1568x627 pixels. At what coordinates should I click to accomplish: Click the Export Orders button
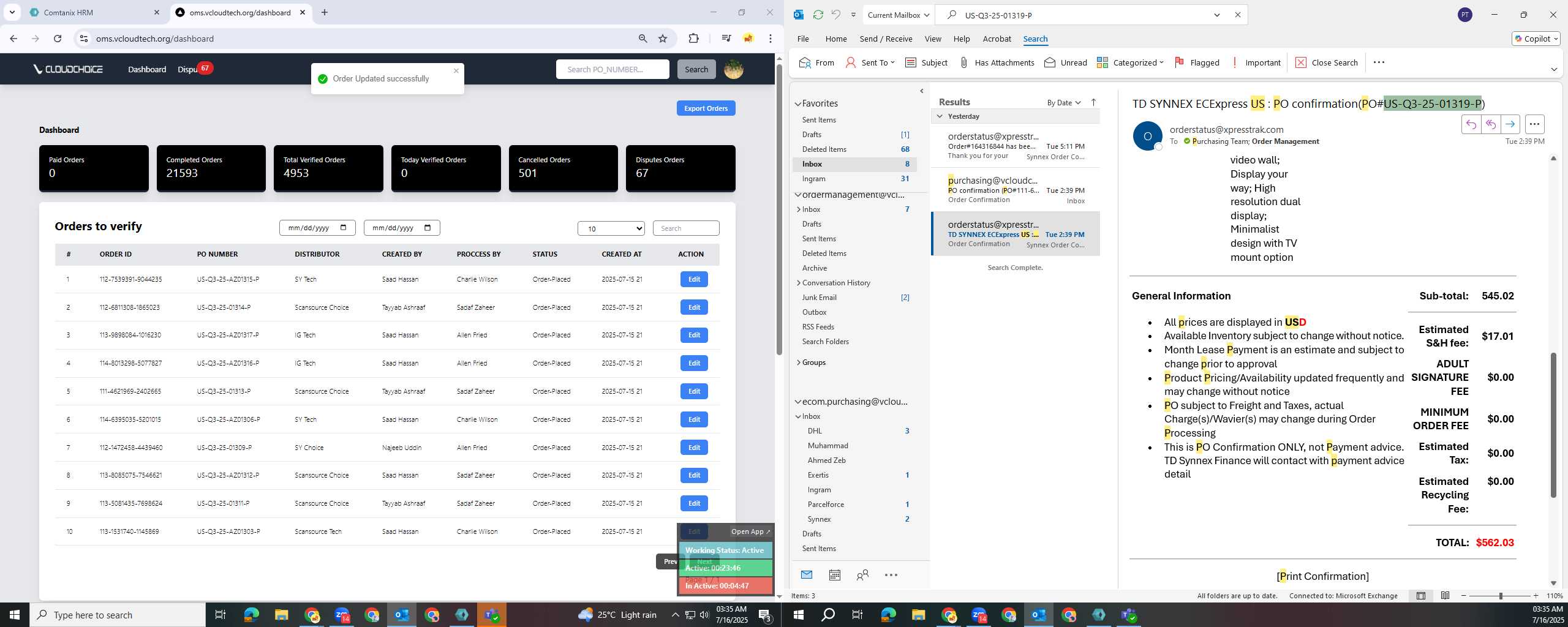tap(706, 108)
